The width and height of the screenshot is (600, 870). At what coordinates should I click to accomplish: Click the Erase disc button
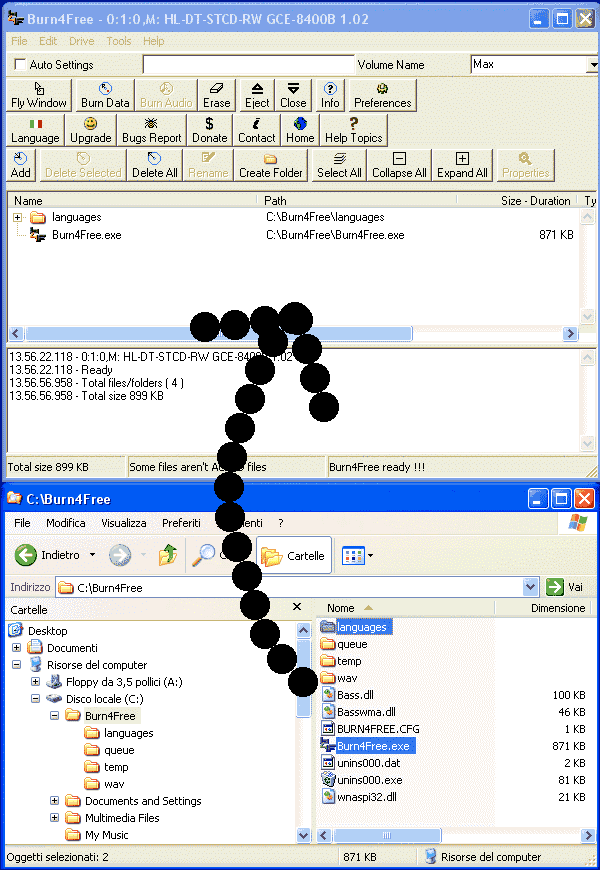pyautogui.click(x=216, y=95)
